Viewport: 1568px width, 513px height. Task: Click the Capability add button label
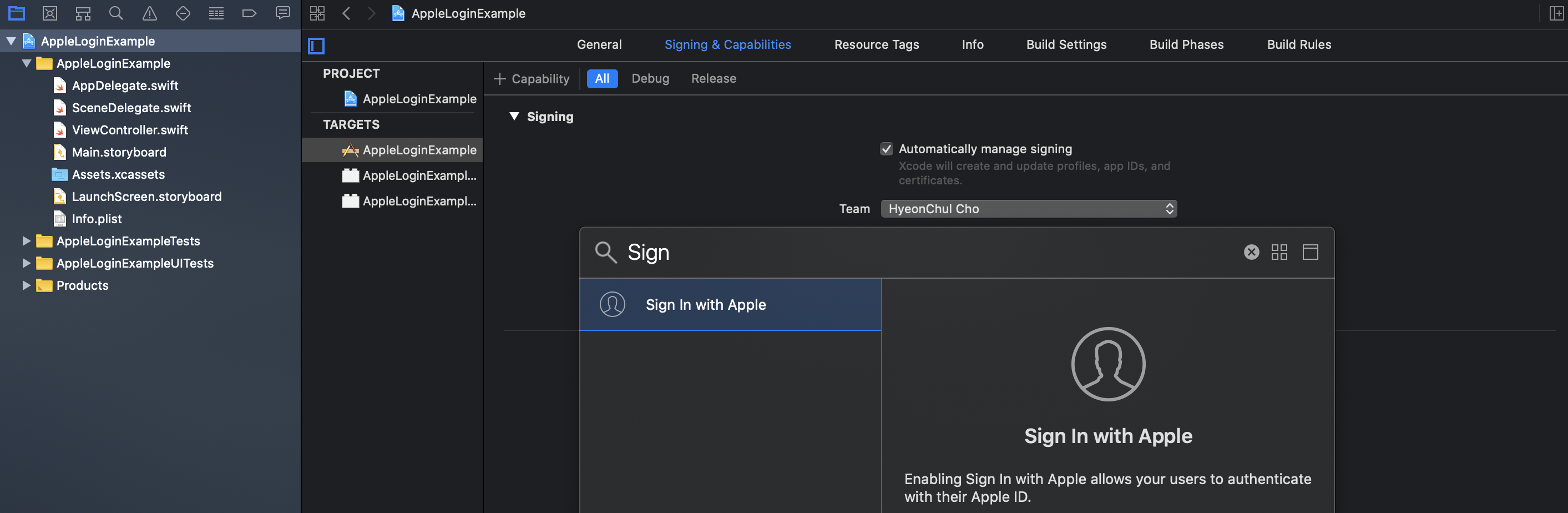[x=540, y=79]
